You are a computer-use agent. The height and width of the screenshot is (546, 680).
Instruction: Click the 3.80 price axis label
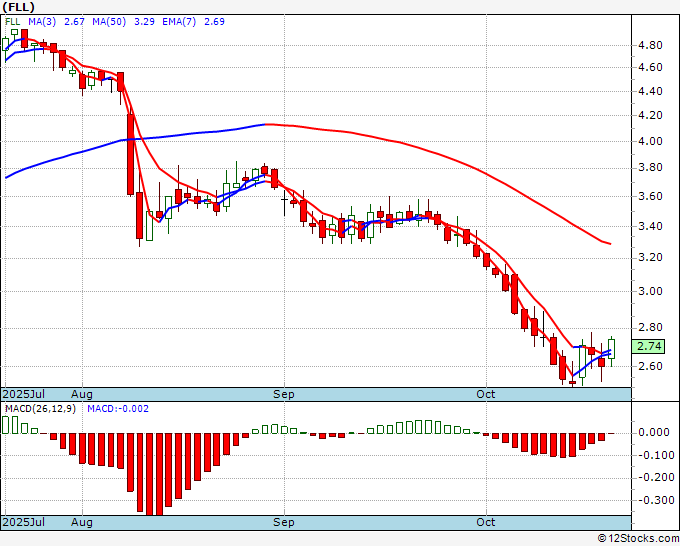pos(650,167)
